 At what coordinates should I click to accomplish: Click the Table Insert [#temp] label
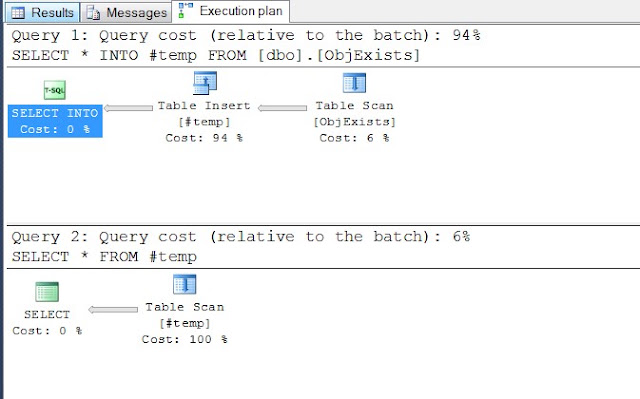click(x=204, y=122)
